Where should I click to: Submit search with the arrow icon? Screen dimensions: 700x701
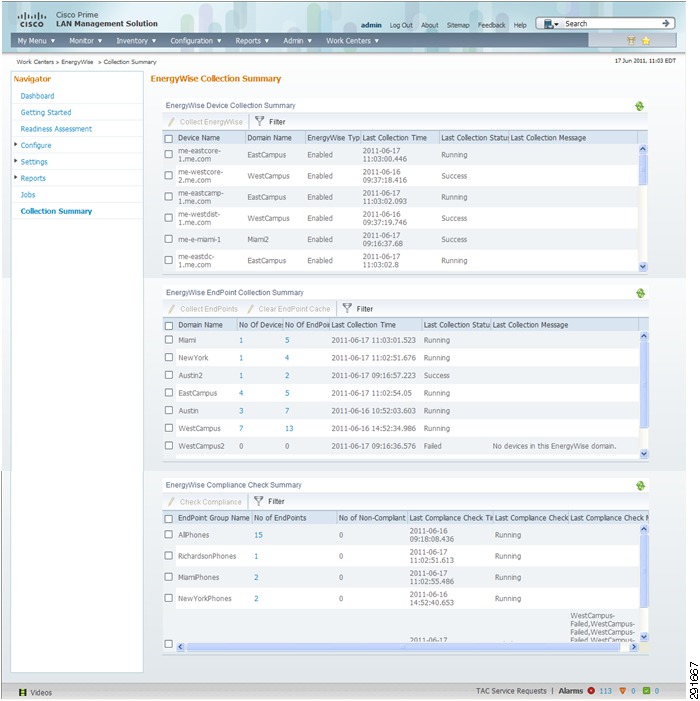click(666, 23)
